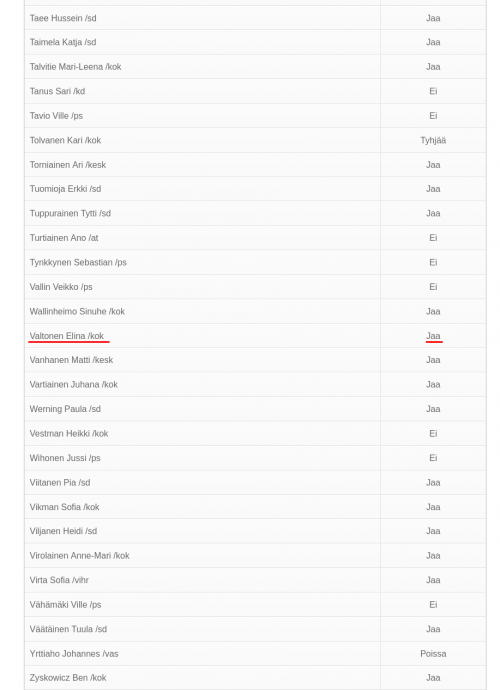Click the Turtiainen Ano /at name

(64, 238)
